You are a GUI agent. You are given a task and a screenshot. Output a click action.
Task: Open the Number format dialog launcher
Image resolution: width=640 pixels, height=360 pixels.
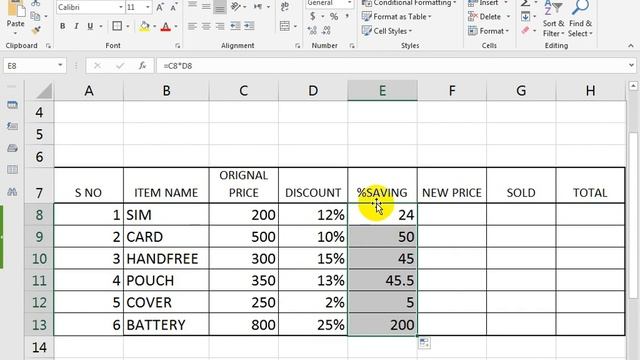click(x=352, y=46)
